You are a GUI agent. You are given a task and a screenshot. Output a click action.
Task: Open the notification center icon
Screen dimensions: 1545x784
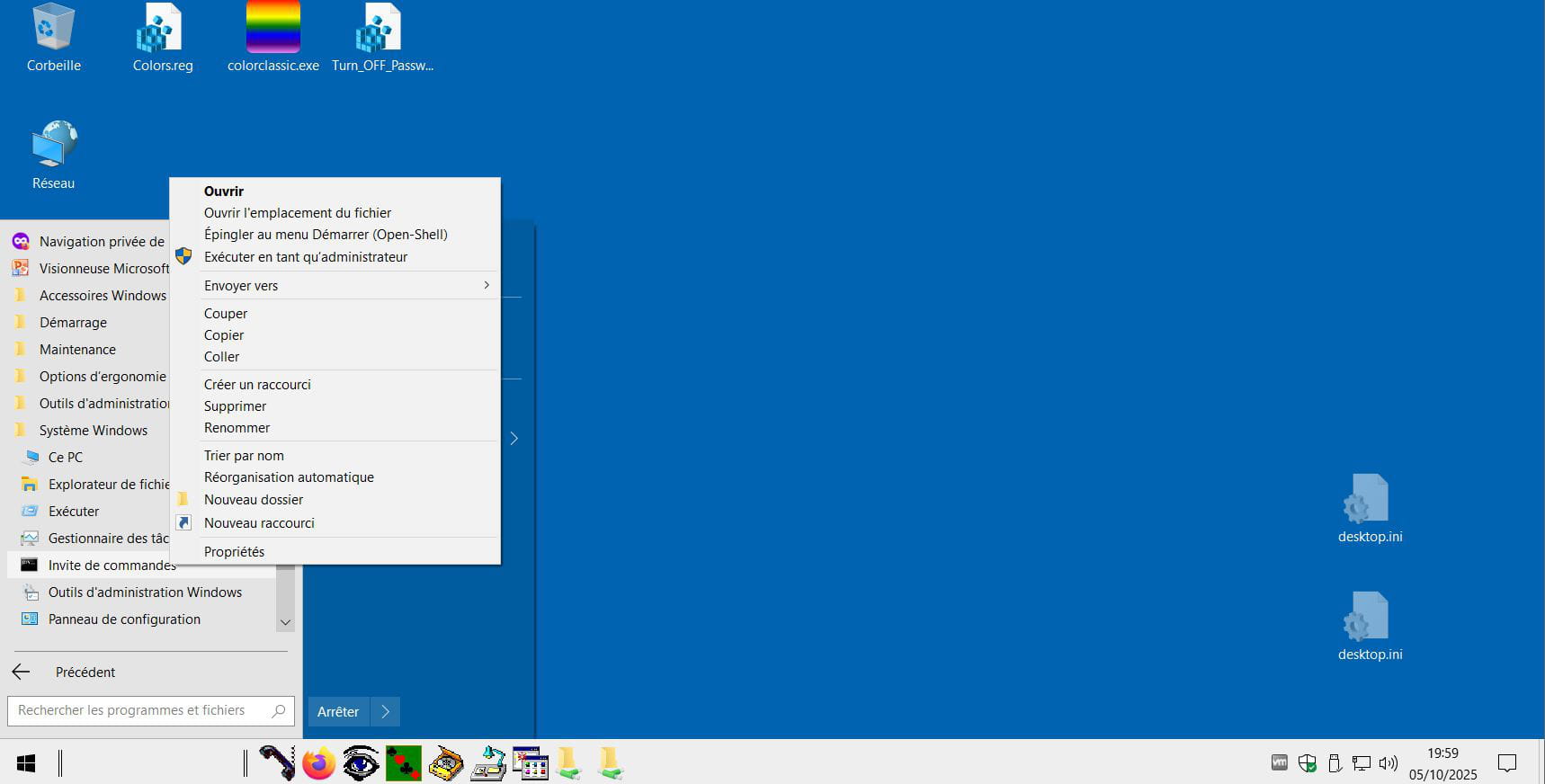pos(1506,763)
